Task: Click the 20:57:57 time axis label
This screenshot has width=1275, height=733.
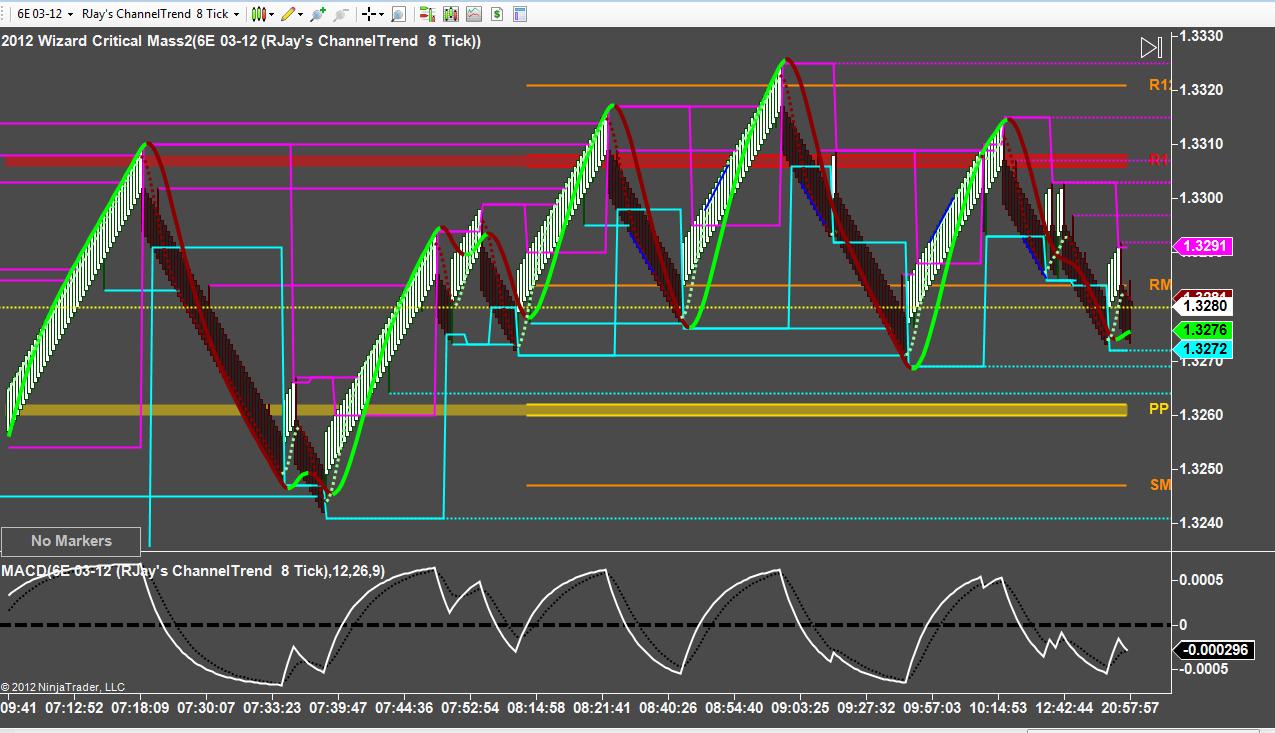Action: point(1130,708)
